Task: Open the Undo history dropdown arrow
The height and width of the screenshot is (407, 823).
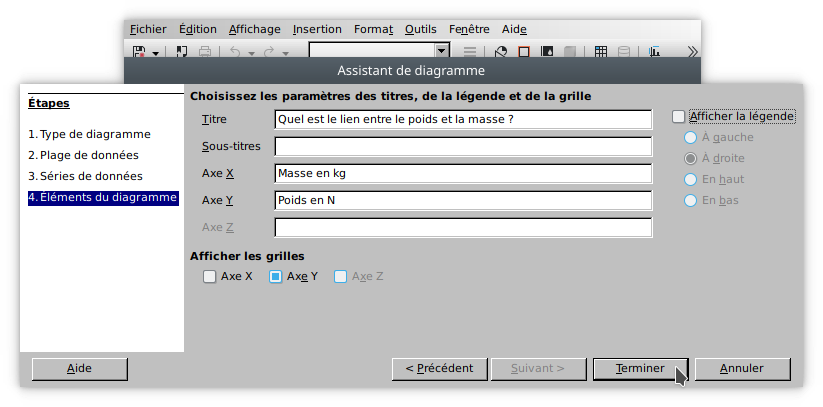Action: click(251, 52)
